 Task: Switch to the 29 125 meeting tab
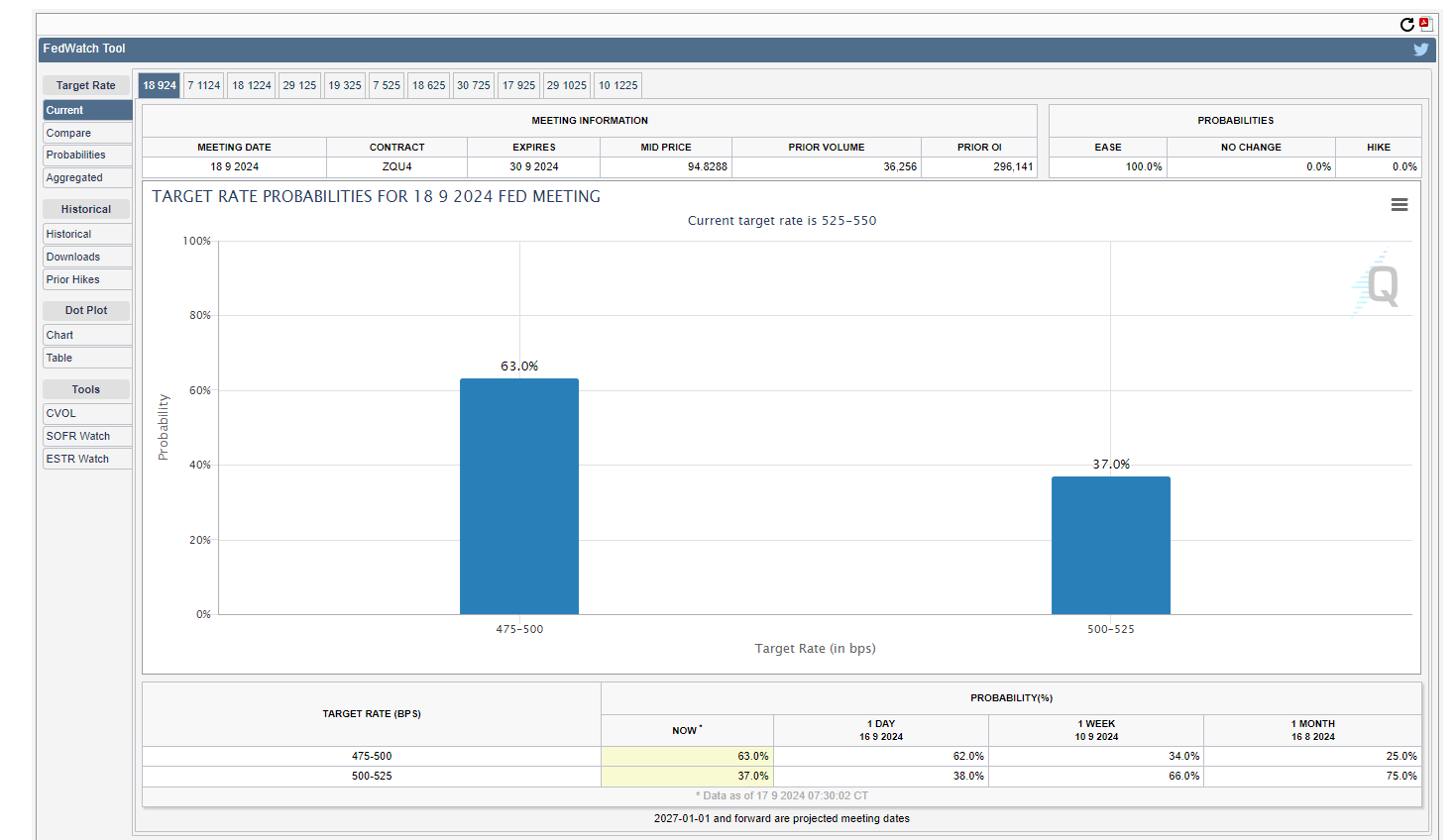(x=299, y=85)
